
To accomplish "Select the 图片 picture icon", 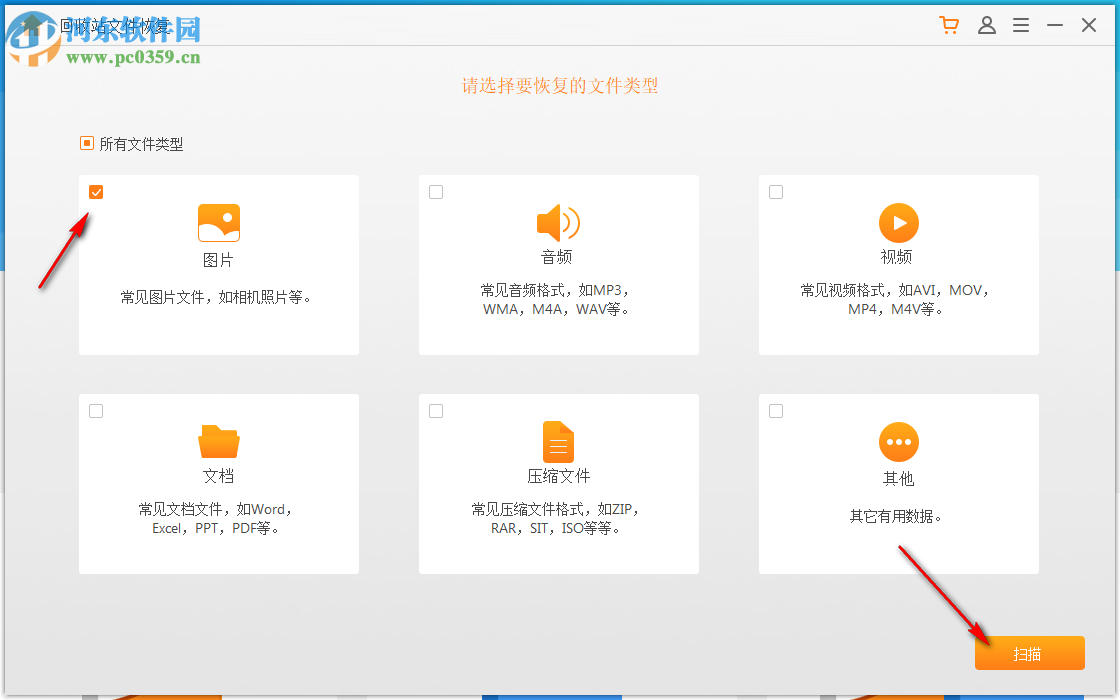I will click(219, 222).
